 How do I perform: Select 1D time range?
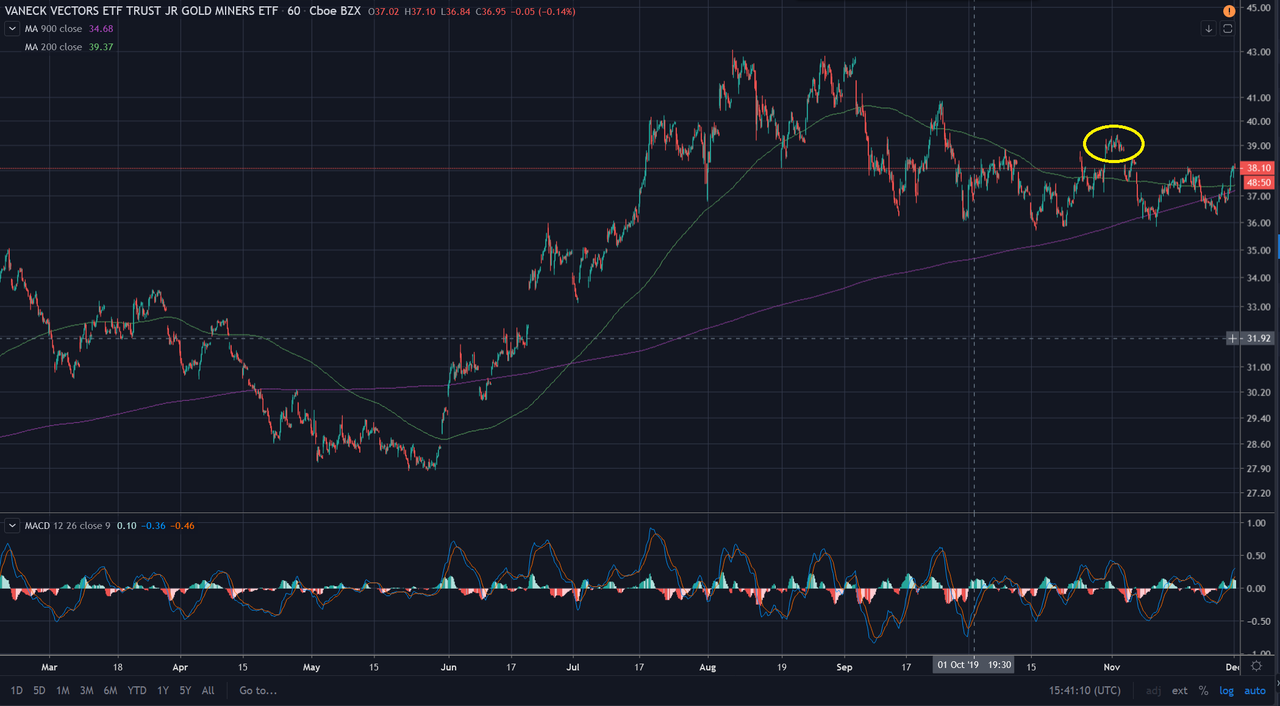[17, 690]
